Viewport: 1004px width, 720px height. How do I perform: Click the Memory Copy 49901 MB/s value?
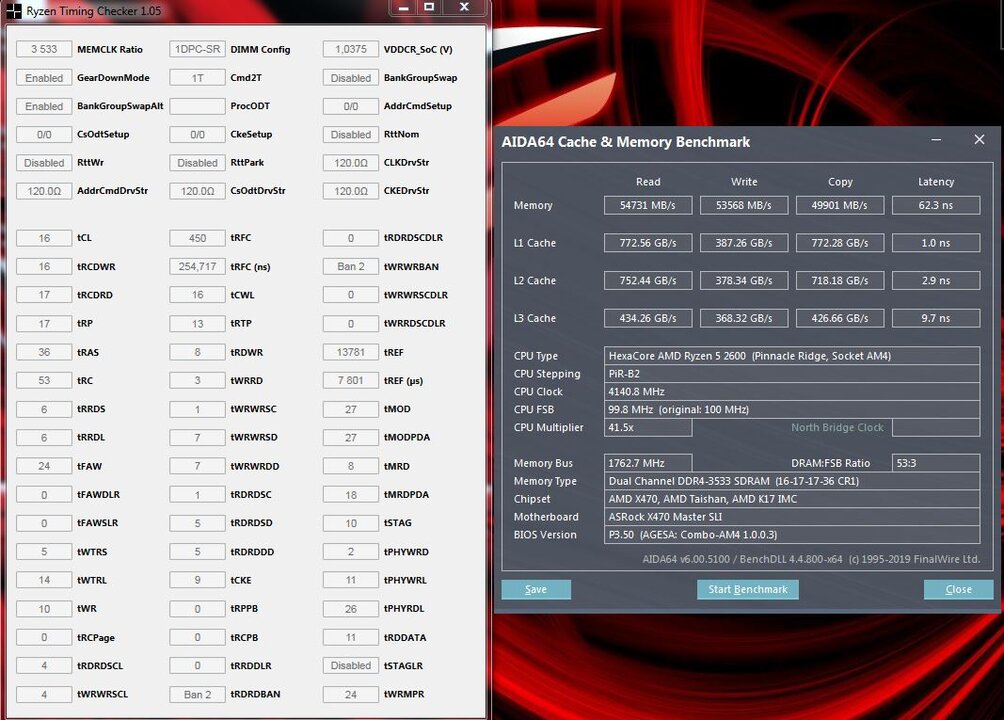pyautogui.click(x=840, y=205)
